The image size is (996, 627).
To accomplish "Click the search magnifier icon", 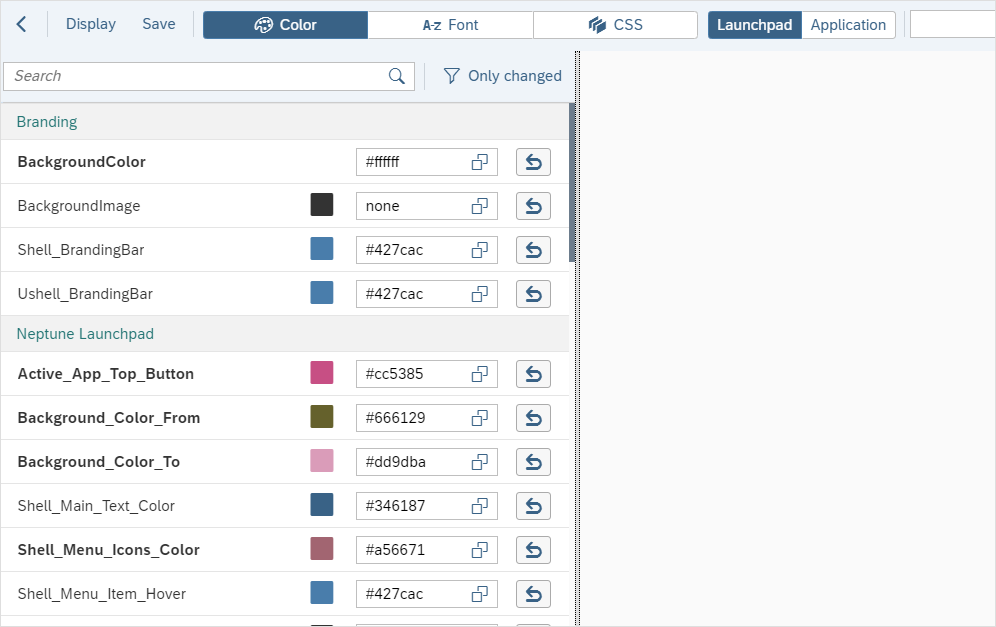I will (x=396, y=76).
